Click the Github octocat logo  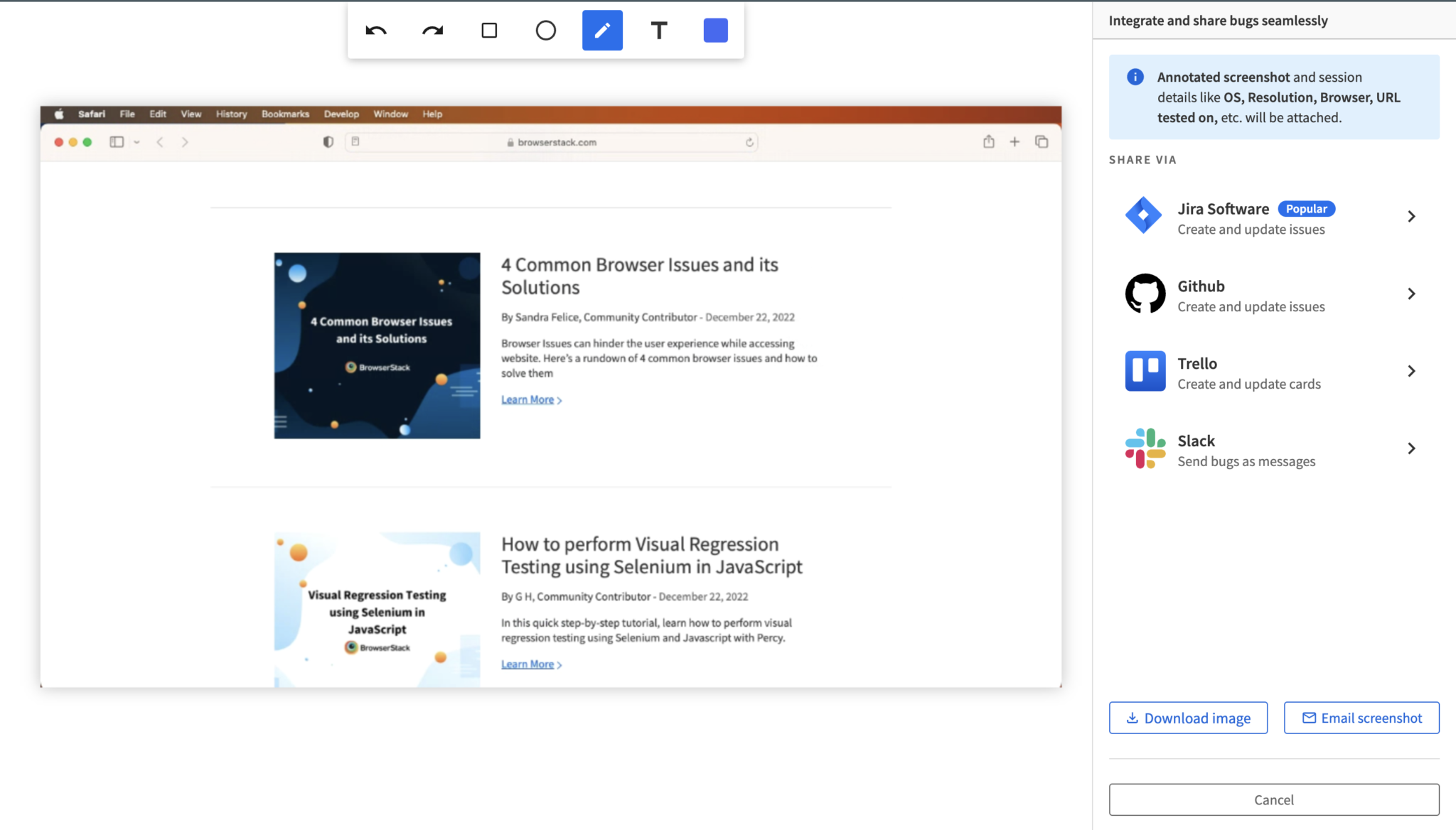pyautogui.click(x=1145, y=293)
